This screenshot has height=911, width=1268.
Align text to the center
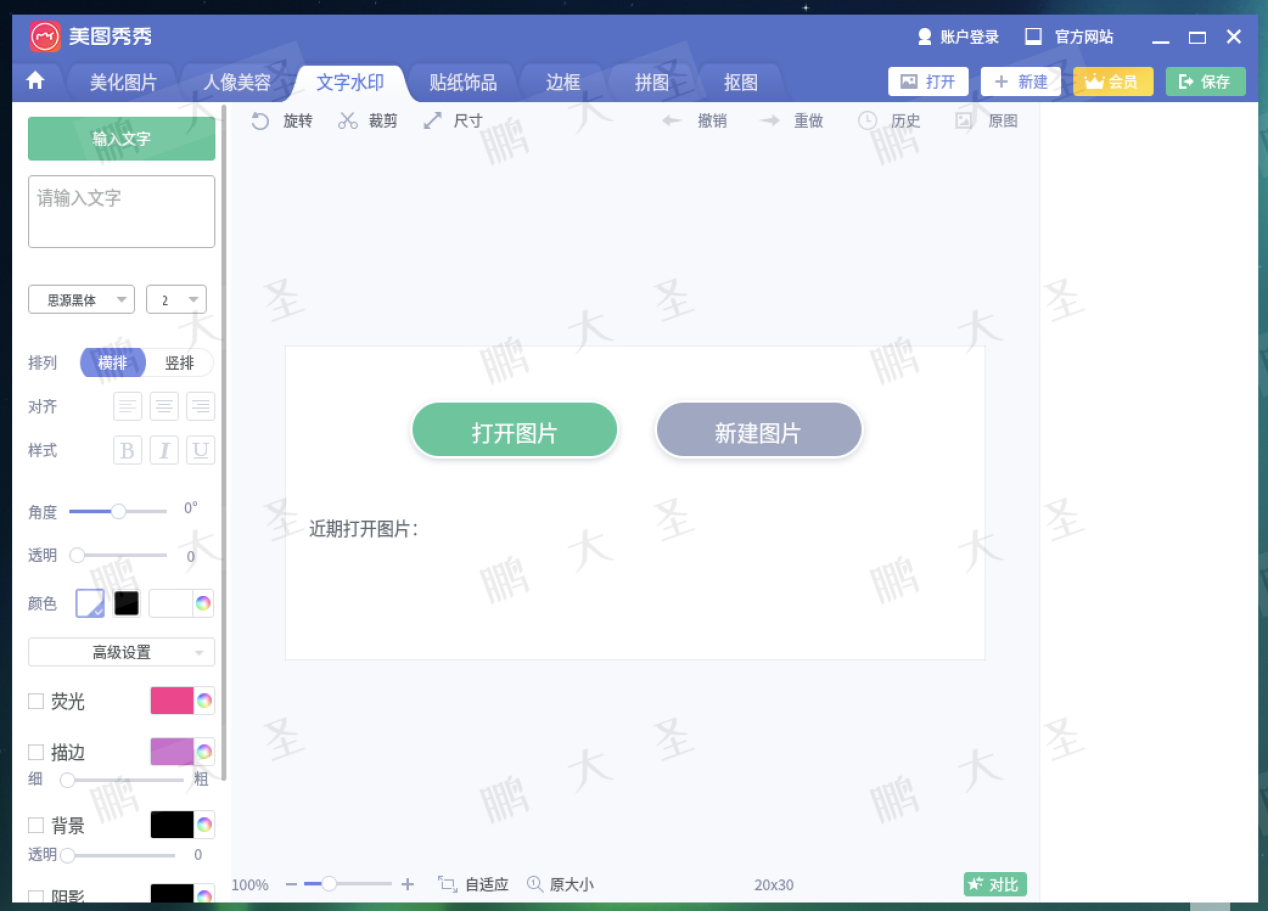164,406
